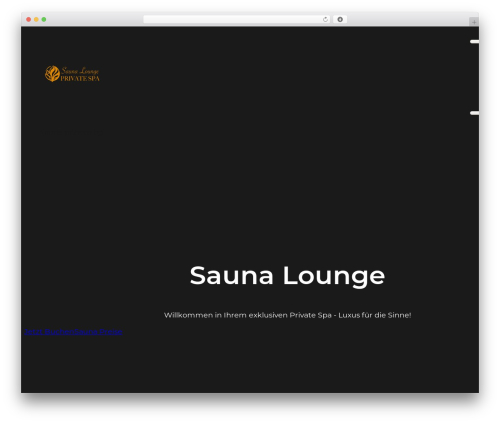Click the 'Willkommen in Ihrem exklusiven Private Spa' tagline
Screen dimensions: 500x423
point(287,315)
